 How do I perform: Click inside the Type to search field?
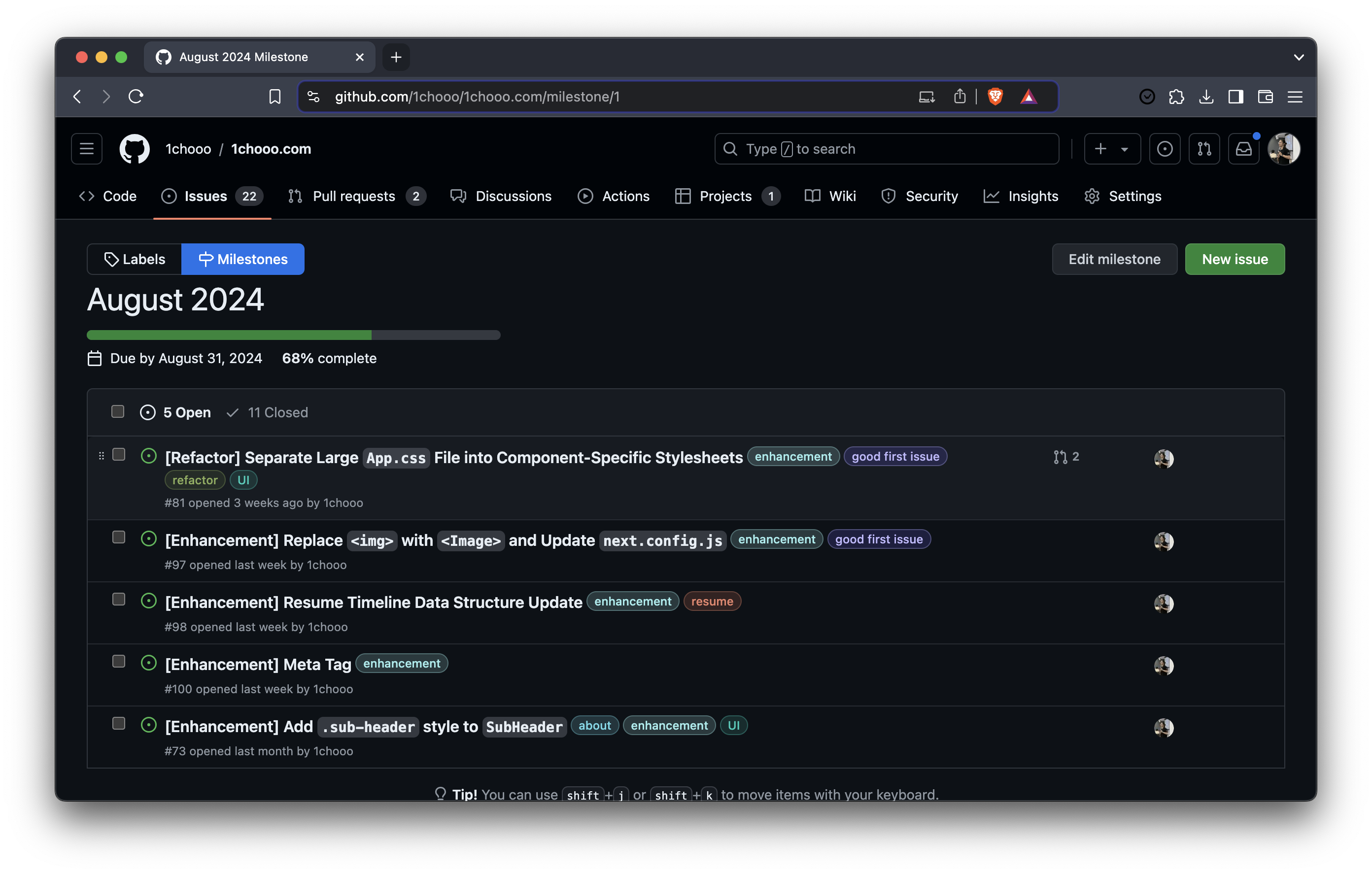click(x=886, y=149)
